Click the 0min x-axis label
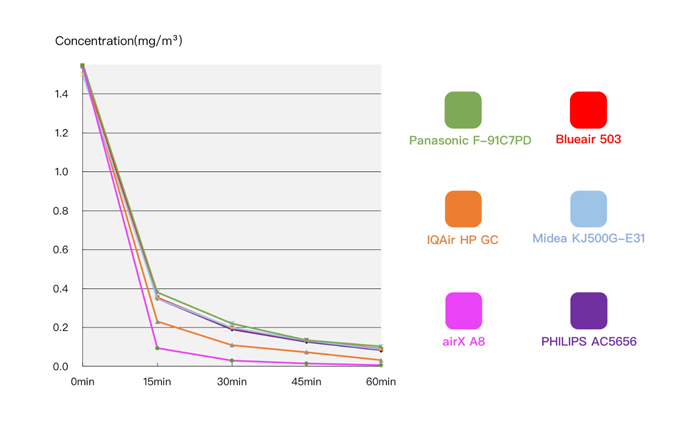This screenshot has height=424, width=700. [x=81, y=383]
